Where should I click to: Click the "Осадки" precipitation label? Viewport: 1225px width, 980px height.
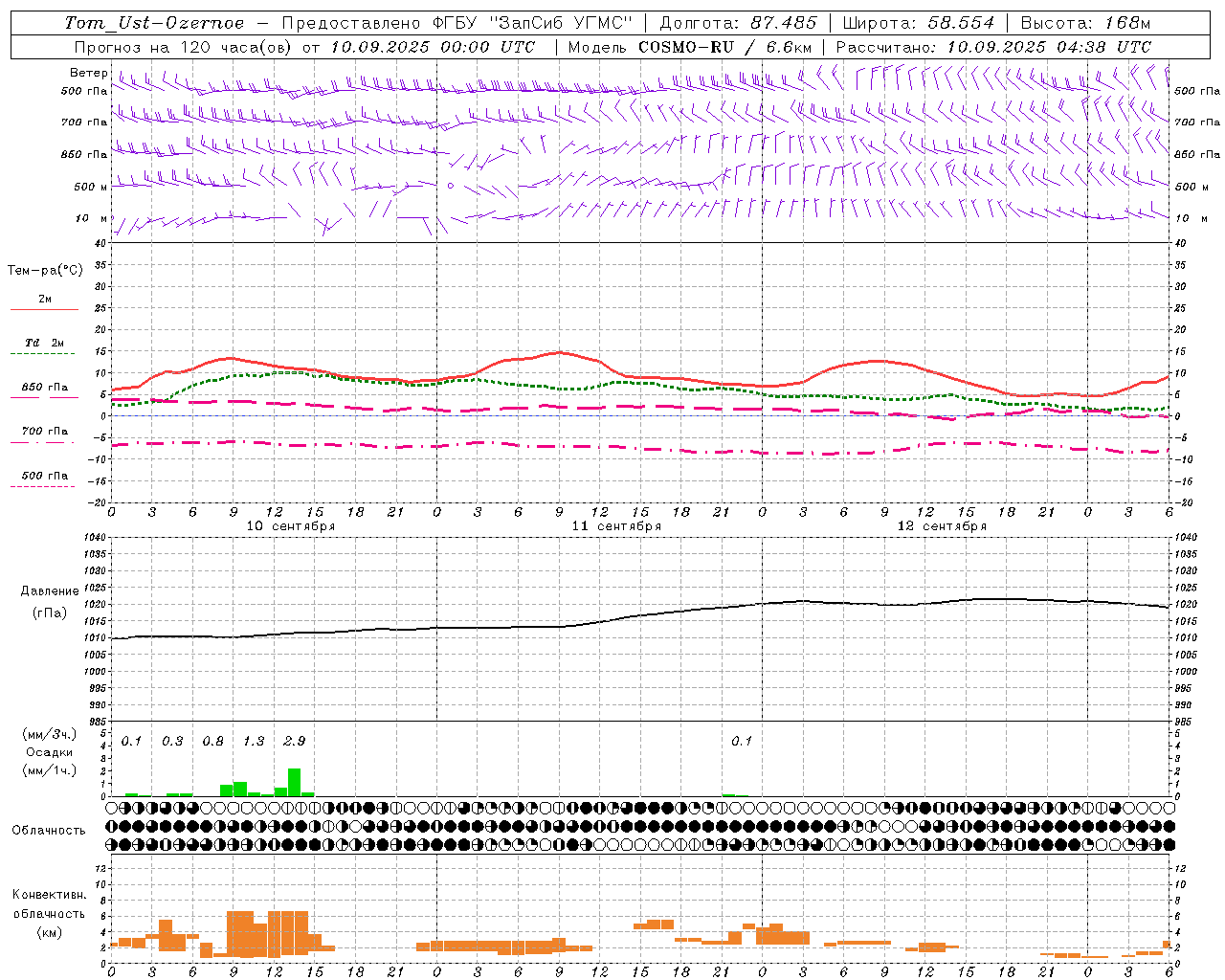[x=50, y=752]
